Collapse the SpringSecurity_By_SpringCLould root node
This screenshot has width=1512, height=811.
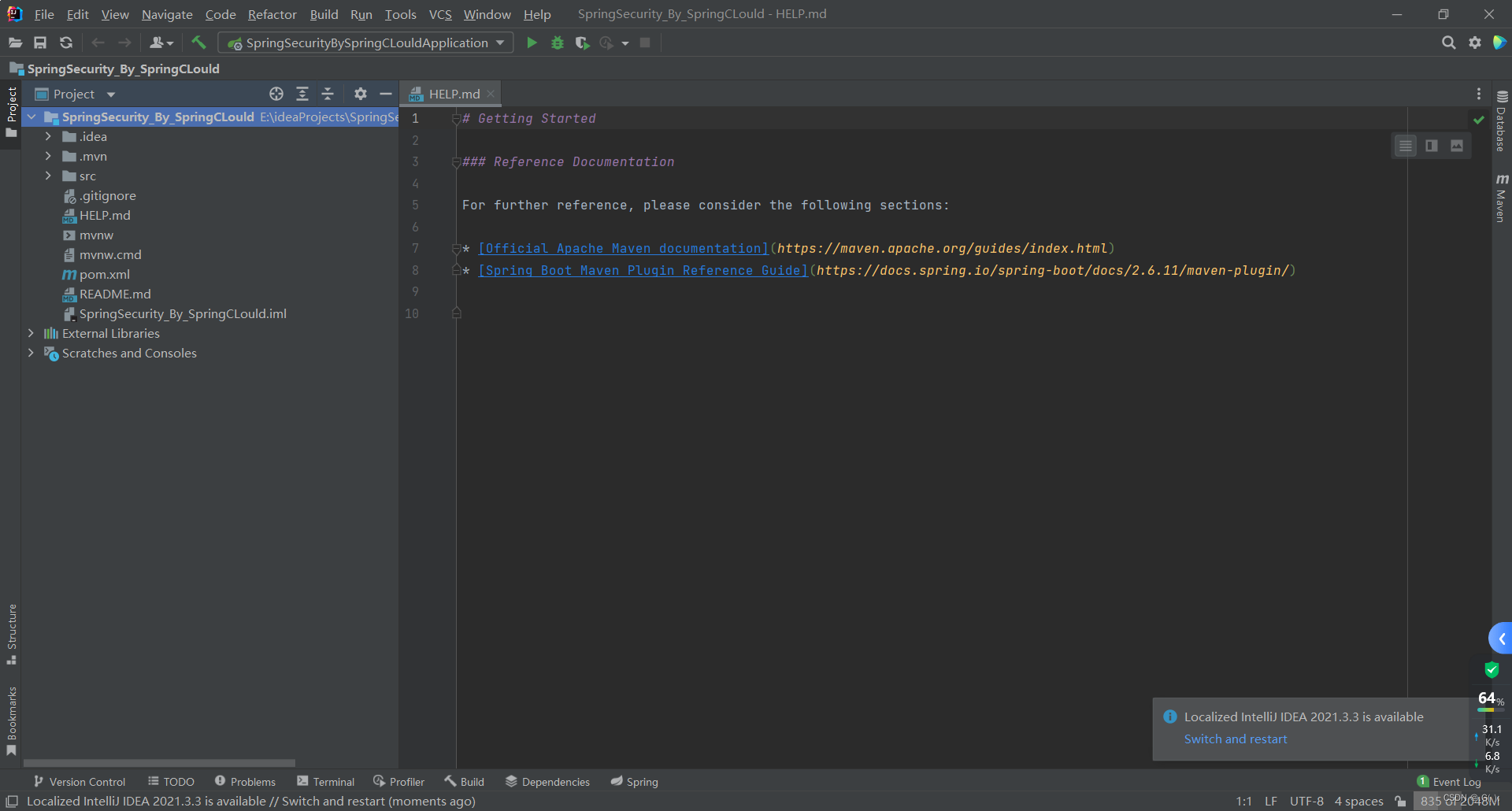tap(31, 117)
